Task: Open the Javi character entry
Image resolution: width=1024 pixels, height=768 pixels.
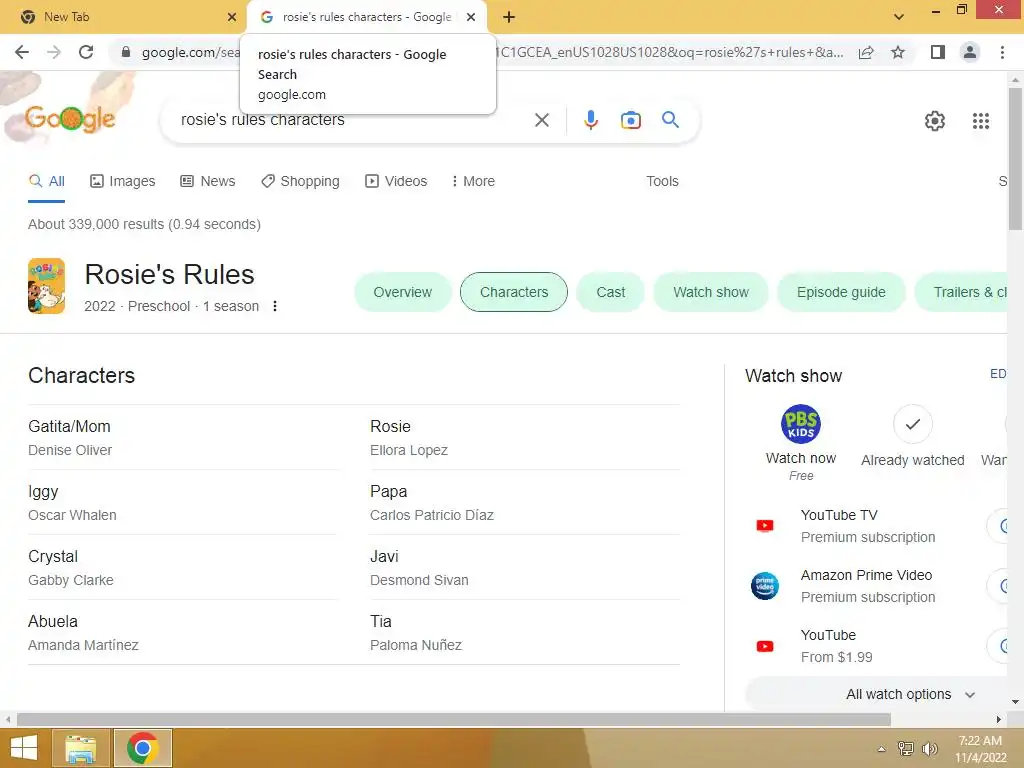Action: [x=524, y=568]
